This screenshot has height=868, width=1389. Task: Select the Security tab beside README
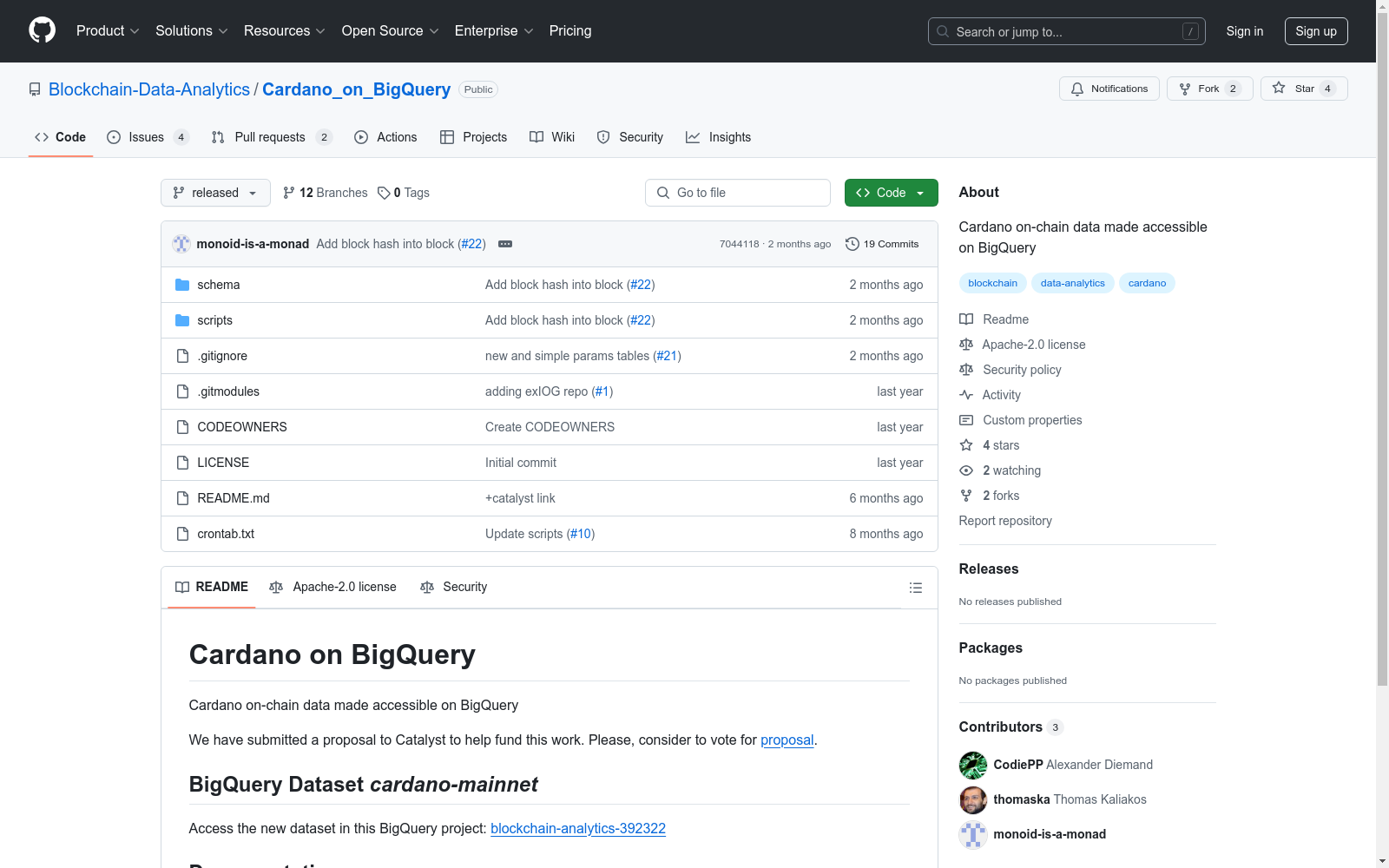[453, 587]
